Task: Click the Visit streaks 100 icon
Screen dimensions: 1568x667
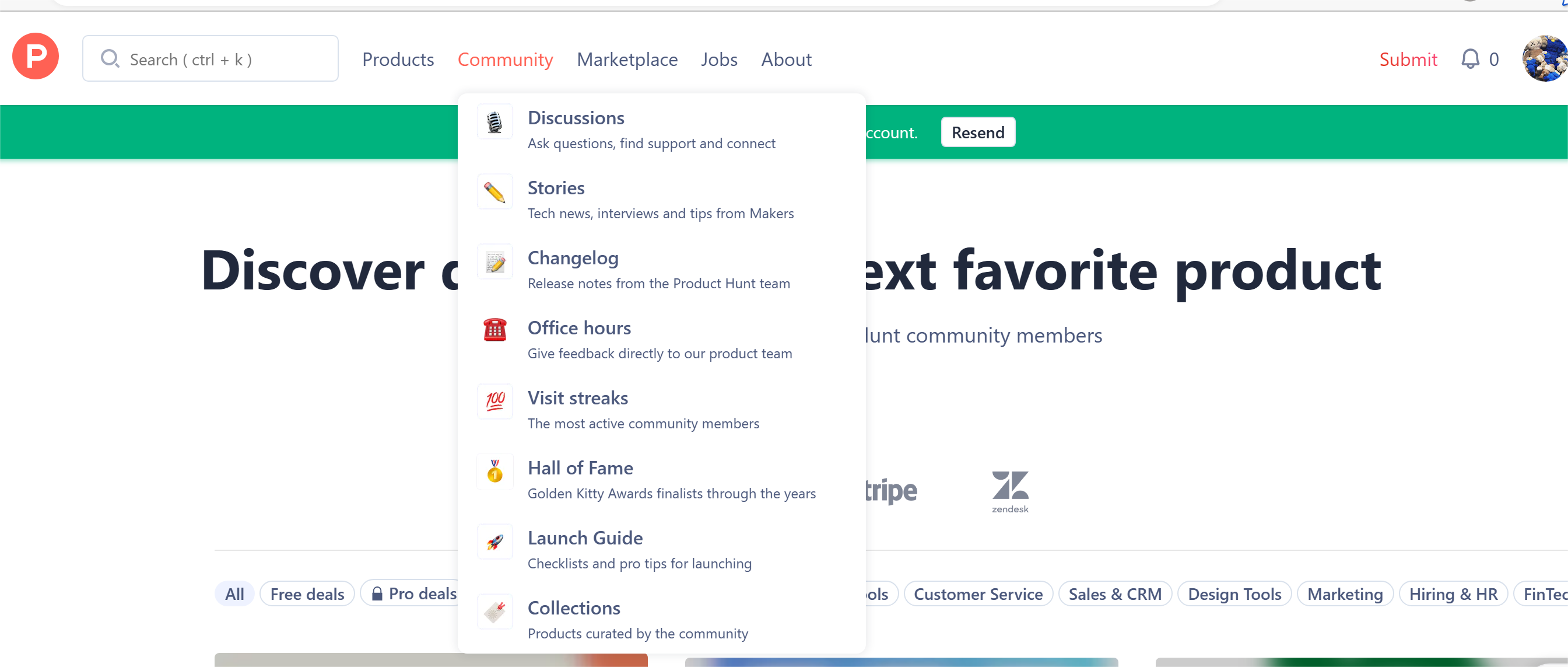Action: click(x=494, y=401)
